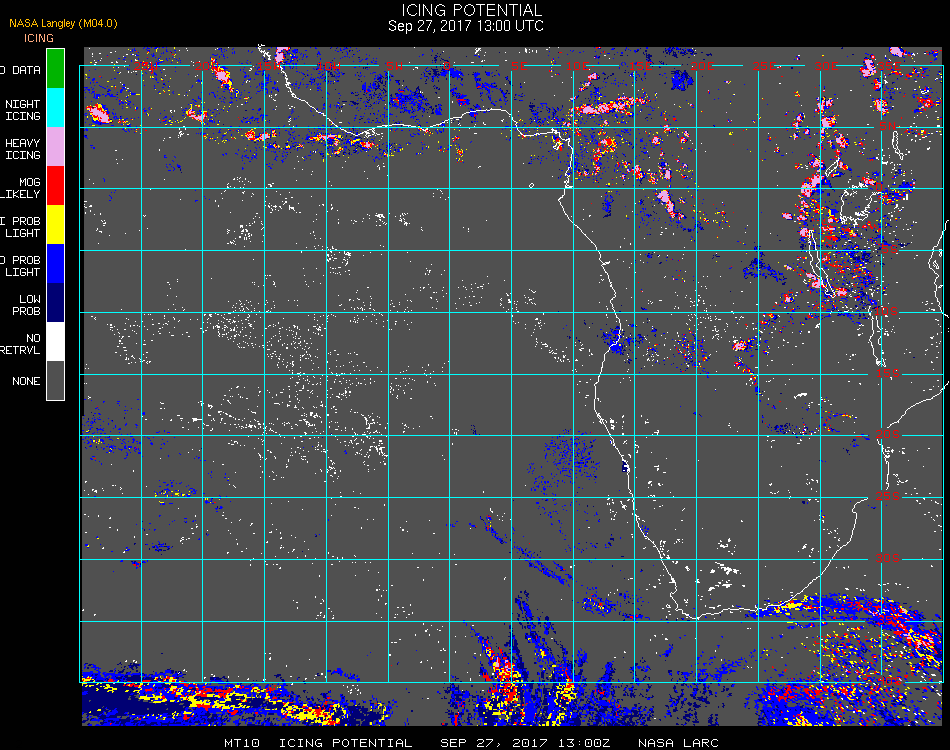
Task: Click the 'NIGHT ICING' legend label
Action: 22,110
